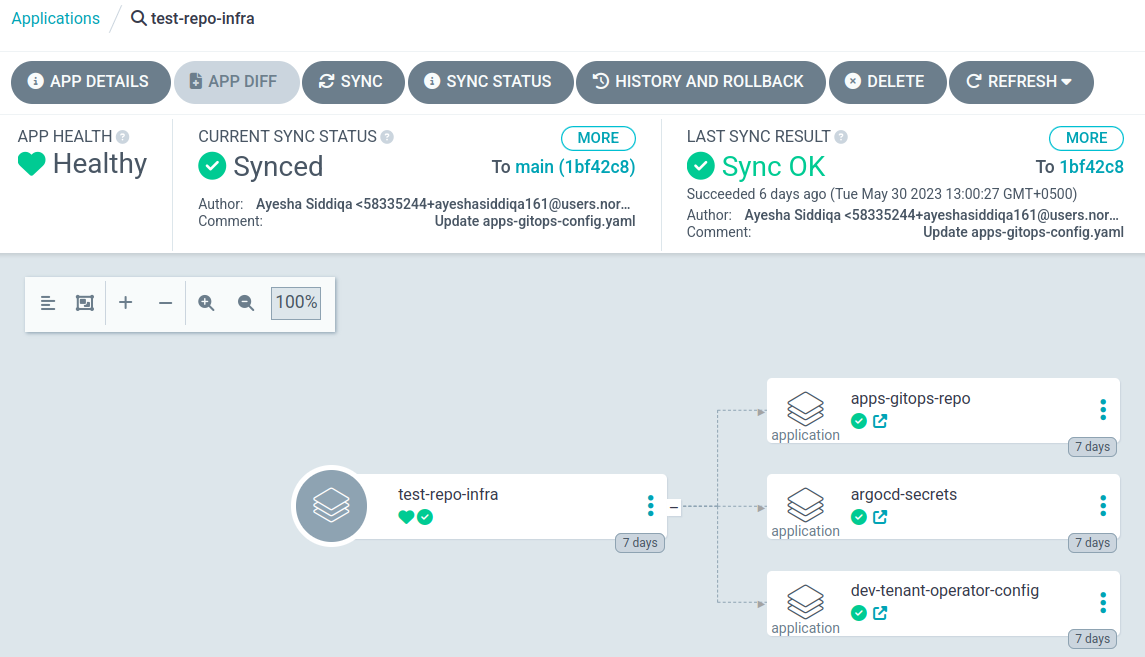Click the APP DETAILS button
The image size is (1145, 657).
89,82
